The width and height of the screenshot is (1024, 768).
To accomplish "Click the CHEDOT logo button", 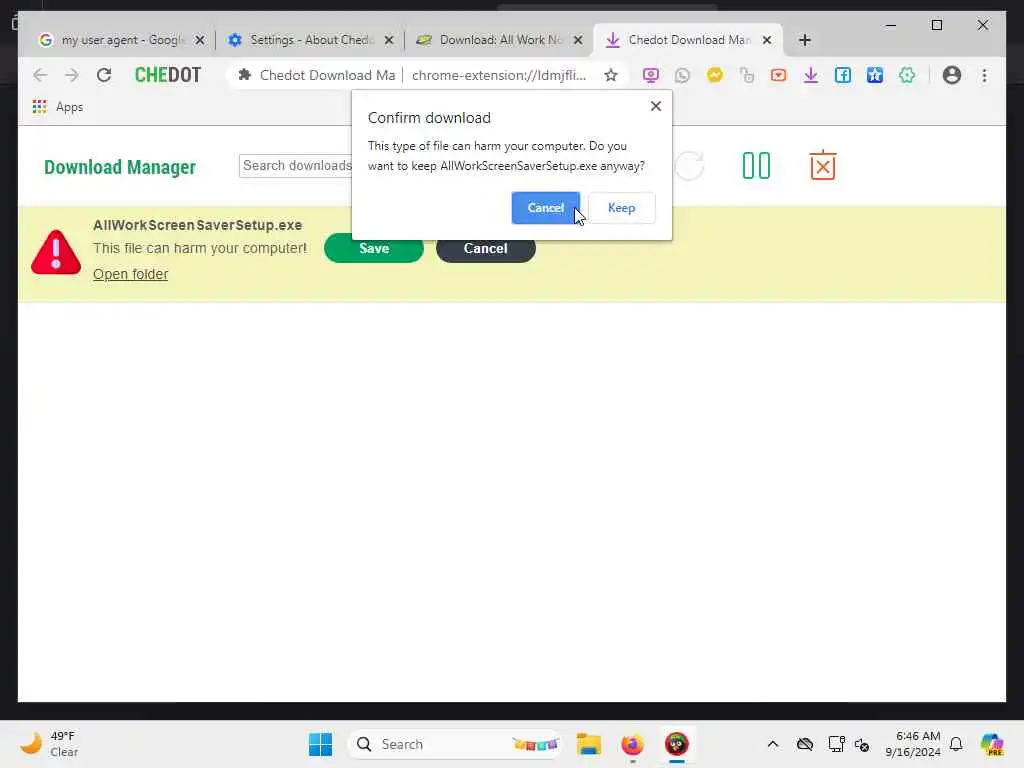I will pos(168,75).
